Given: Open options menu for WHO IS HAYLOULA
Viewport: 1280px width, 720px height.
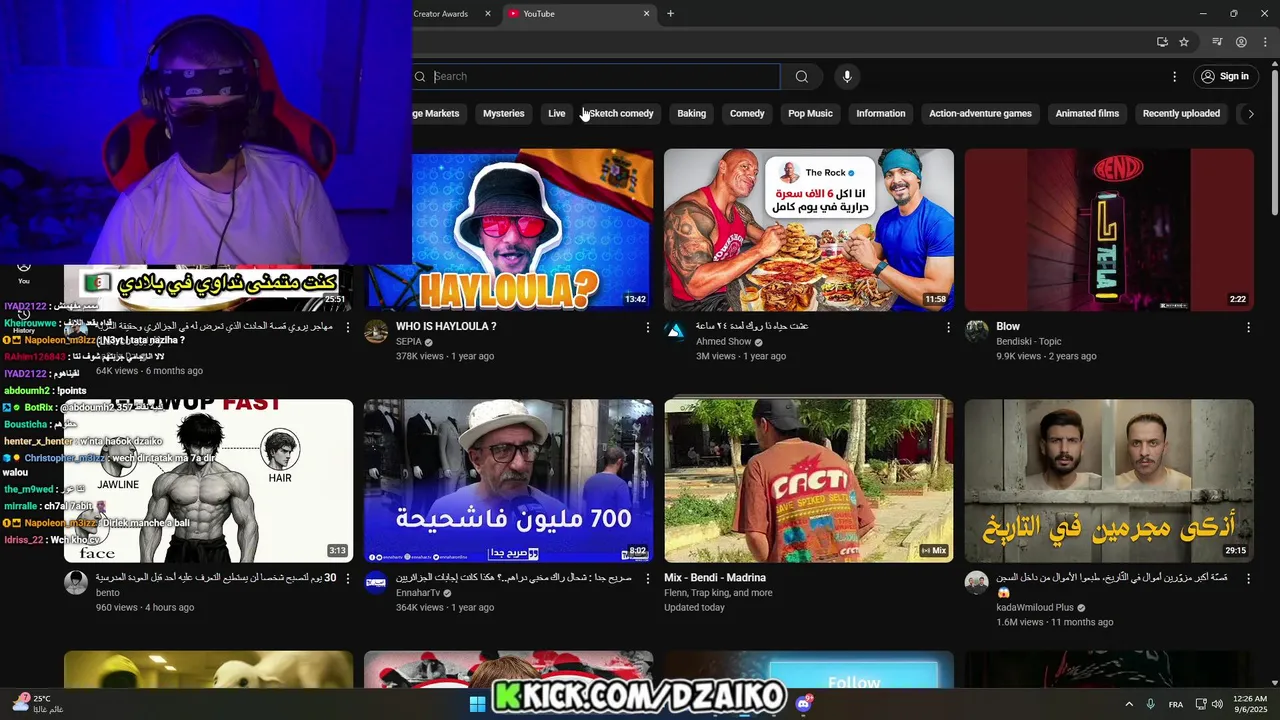Looking at the screenshot, I should coord(648,327).
